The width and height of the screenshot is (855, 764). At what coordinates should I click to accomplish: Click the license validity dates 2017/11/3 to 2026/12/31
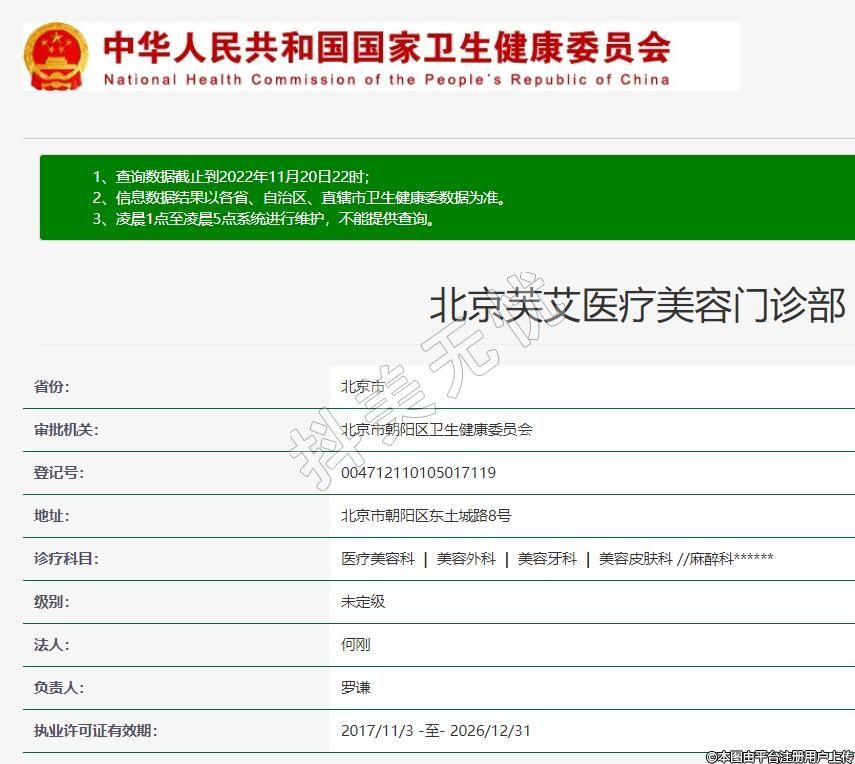[x=436, y=731]
